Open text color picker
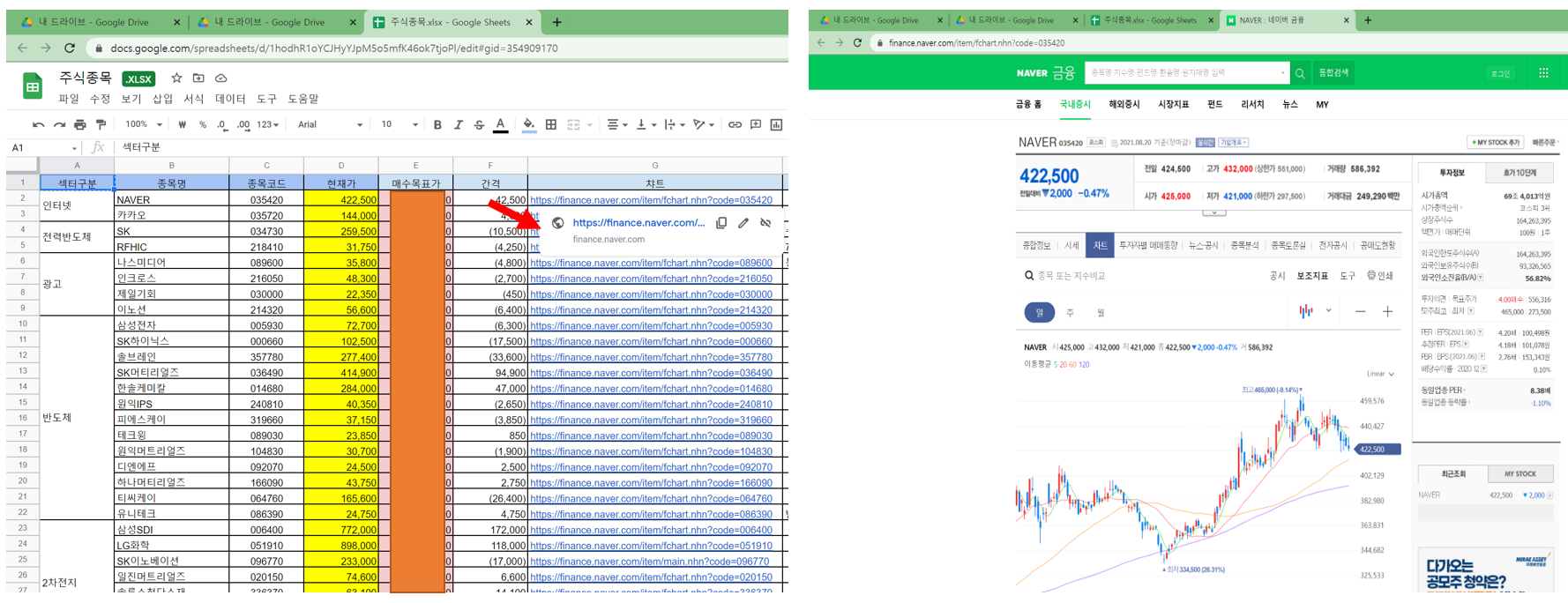The height and width of the screenshot is (603, 1568). click(x=501, y=125)
